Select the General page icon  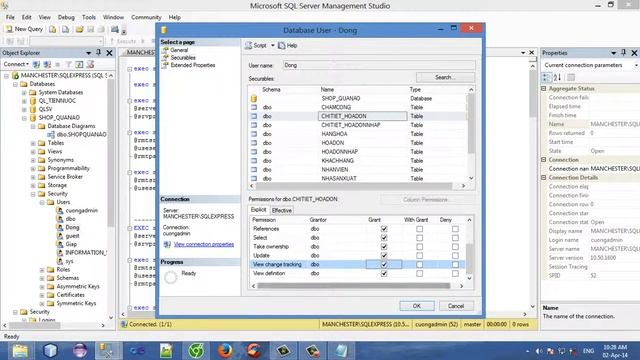pyautogui.click(x=165, y=50)
